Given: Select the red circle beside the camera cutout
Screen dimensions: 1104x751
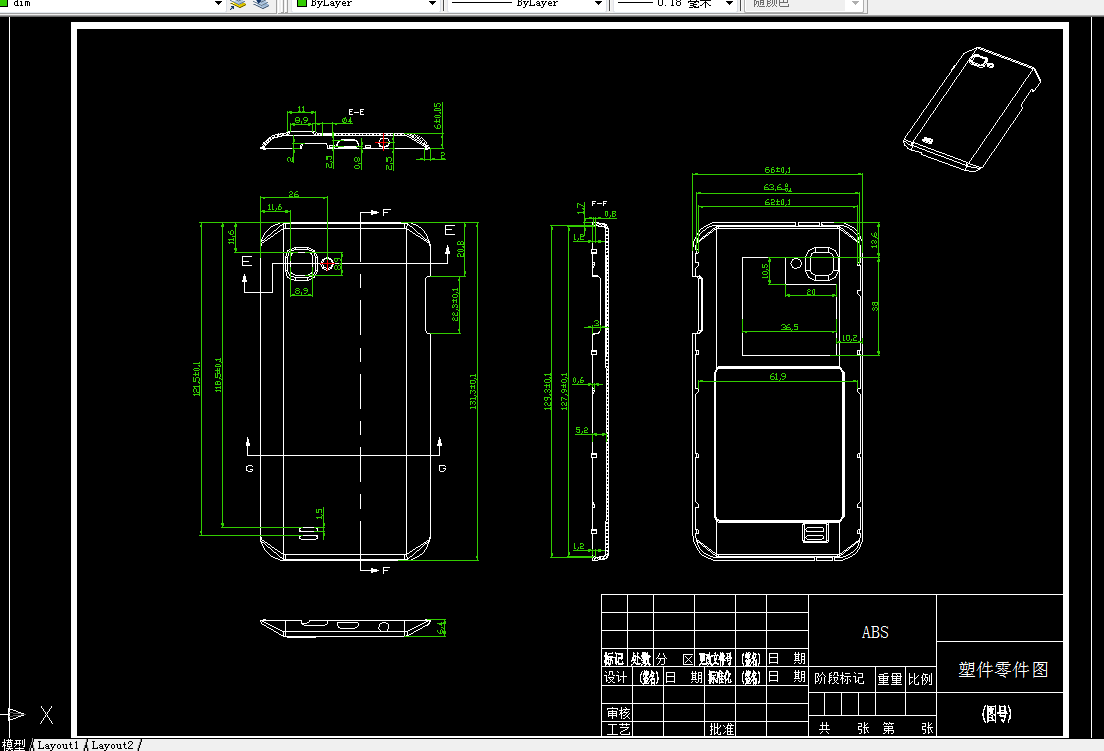Looking at the screenshot, I should [x=327, y=263].
